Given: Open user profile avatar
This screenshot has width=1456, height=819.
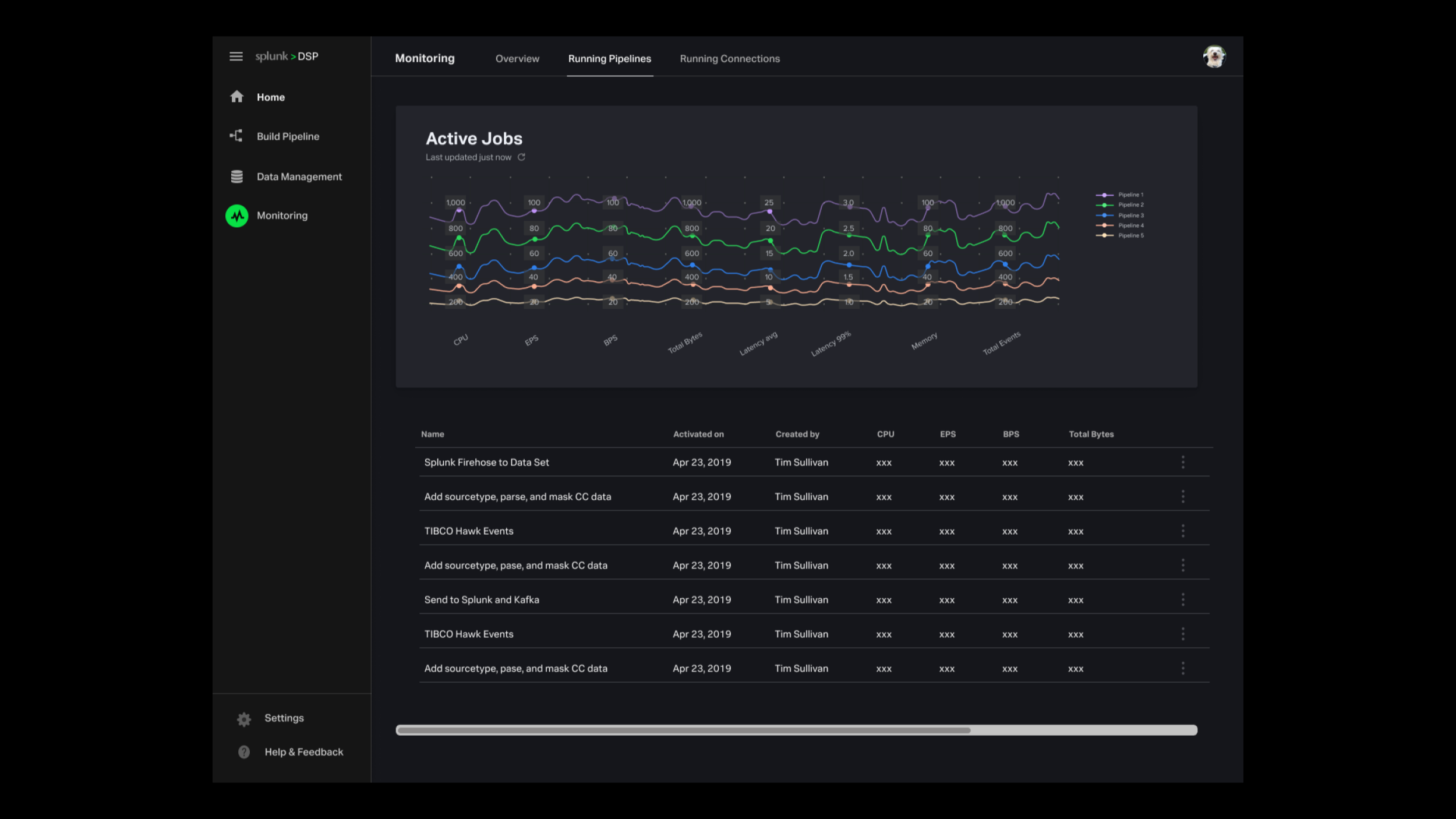Looking at the screenshot, I should [1214, 57].
